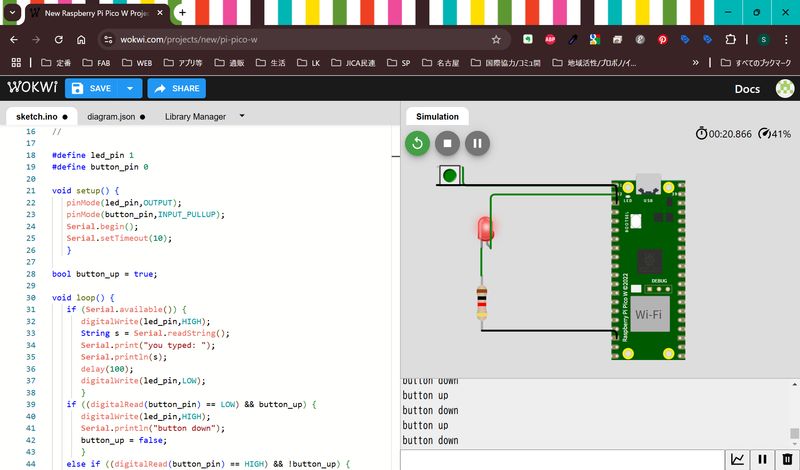800x470 pixels.
Task: Share the project
Action: [177, 88]
